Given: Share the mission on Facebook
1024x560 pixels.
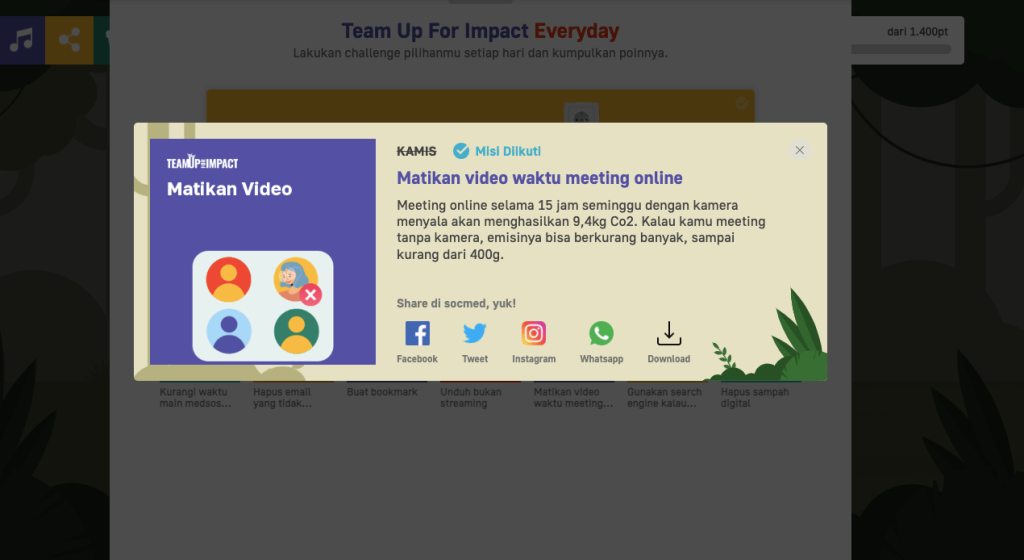Looking at the screenshot, I should 417,334.
